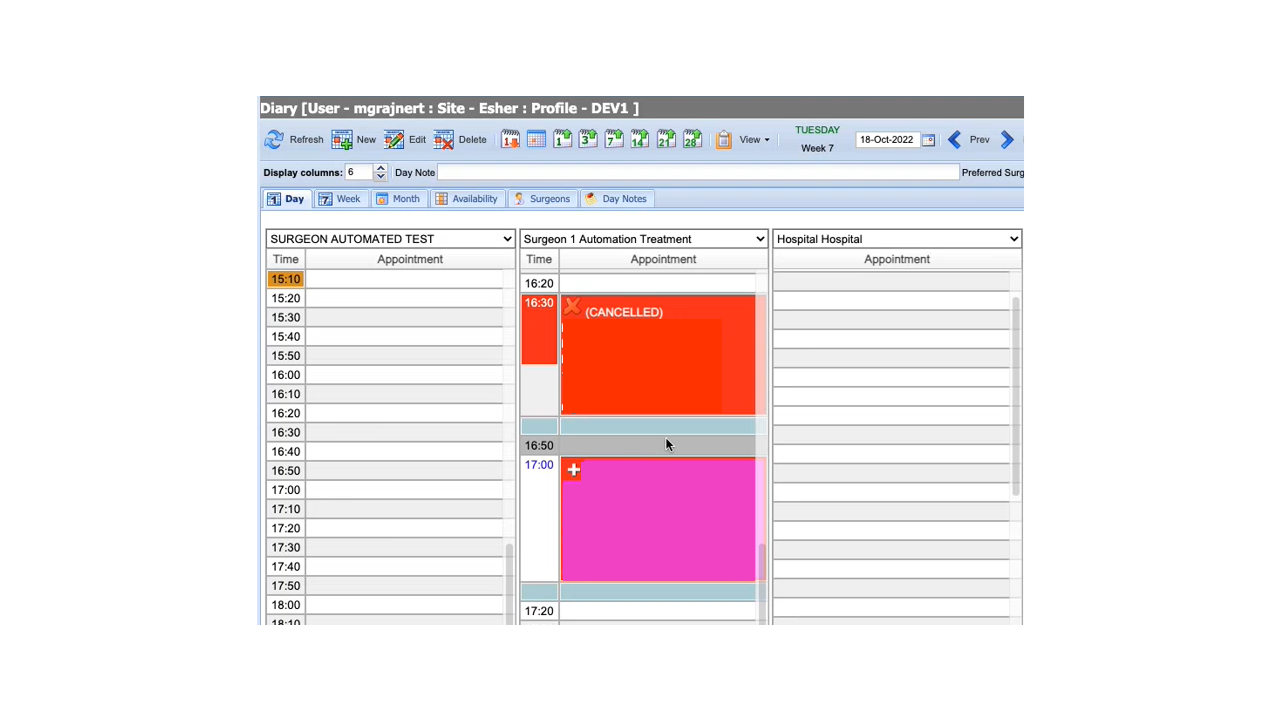Open the Hospital Hospital dropdown
Image resolution: width=1280 pixels, height=720 pixels.
[x=897, y=239]
